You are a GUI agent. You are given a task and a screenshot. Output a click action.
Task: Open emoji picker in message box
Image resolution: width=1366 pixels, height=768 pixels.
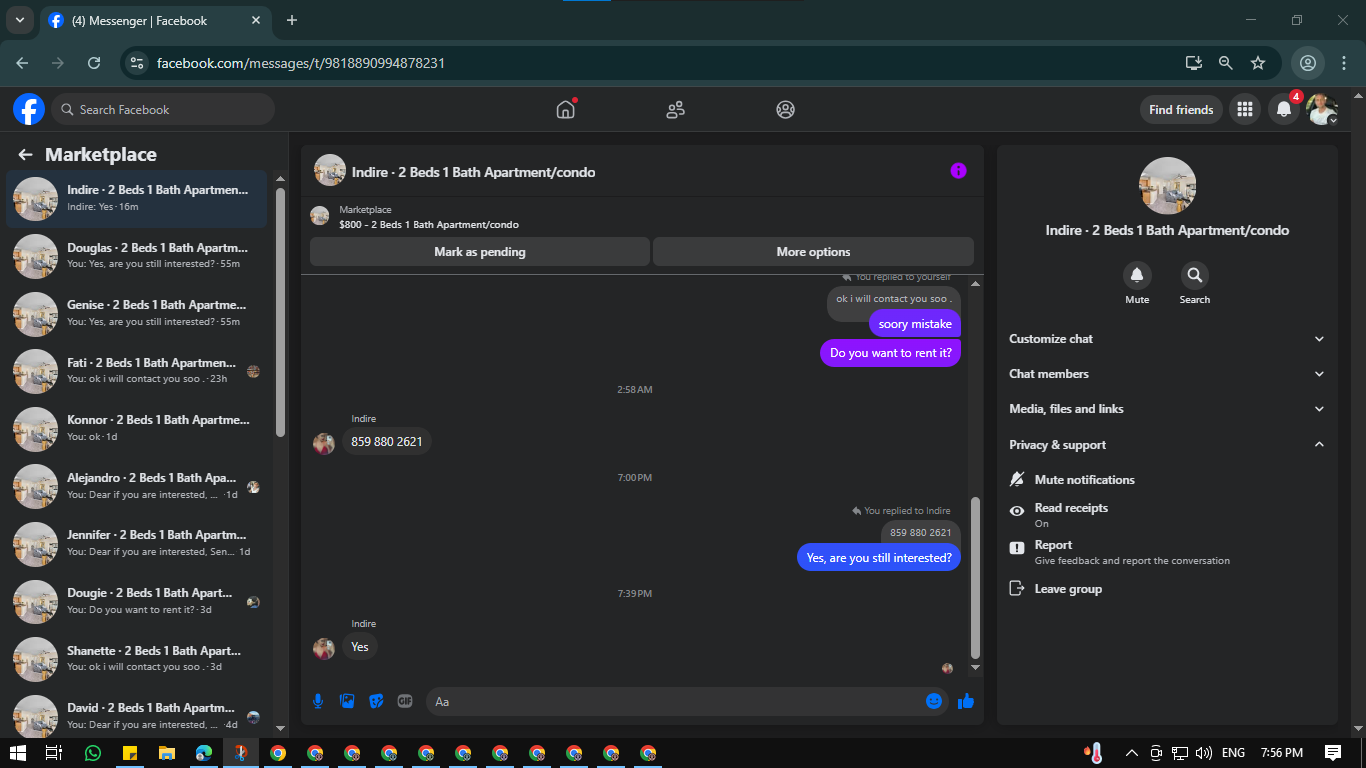(934, 701)
